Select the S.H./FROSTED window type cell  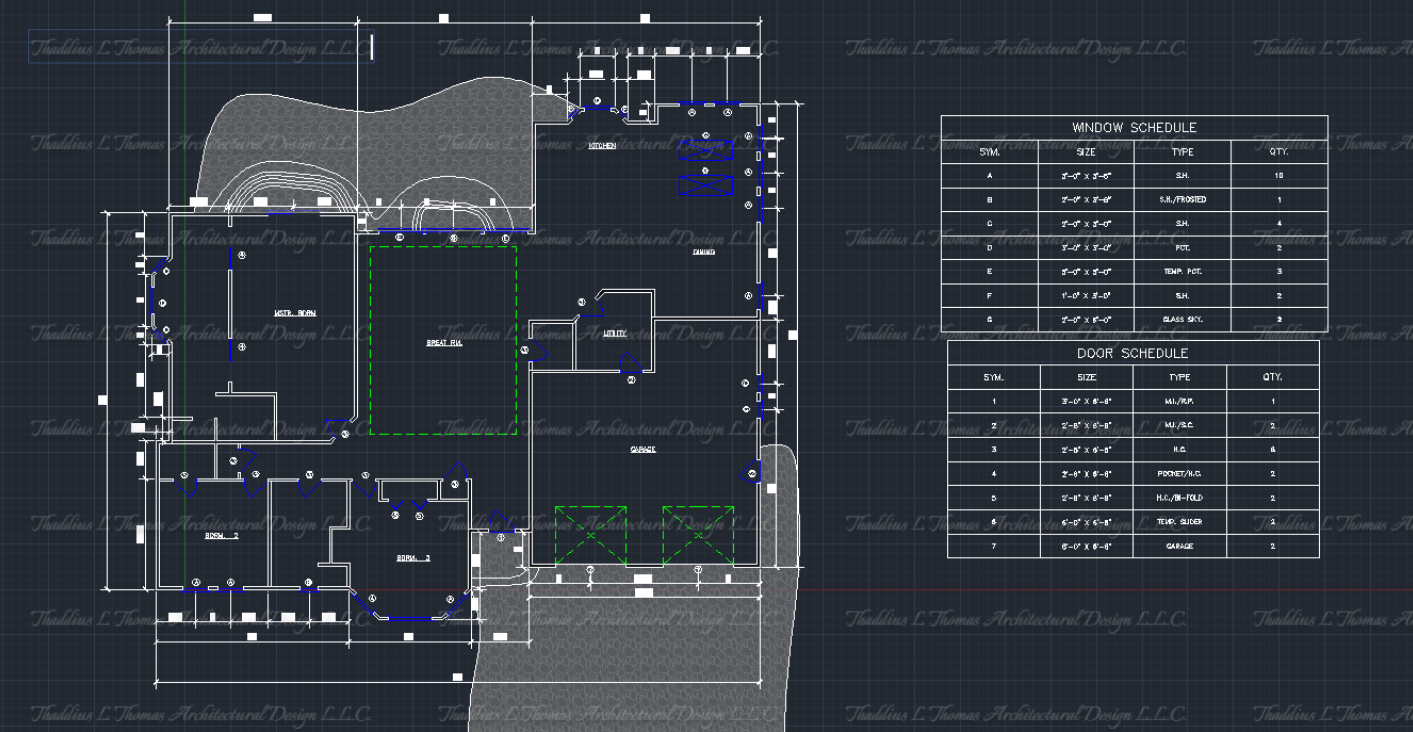pyautogui.click(x=1183, y=200)
